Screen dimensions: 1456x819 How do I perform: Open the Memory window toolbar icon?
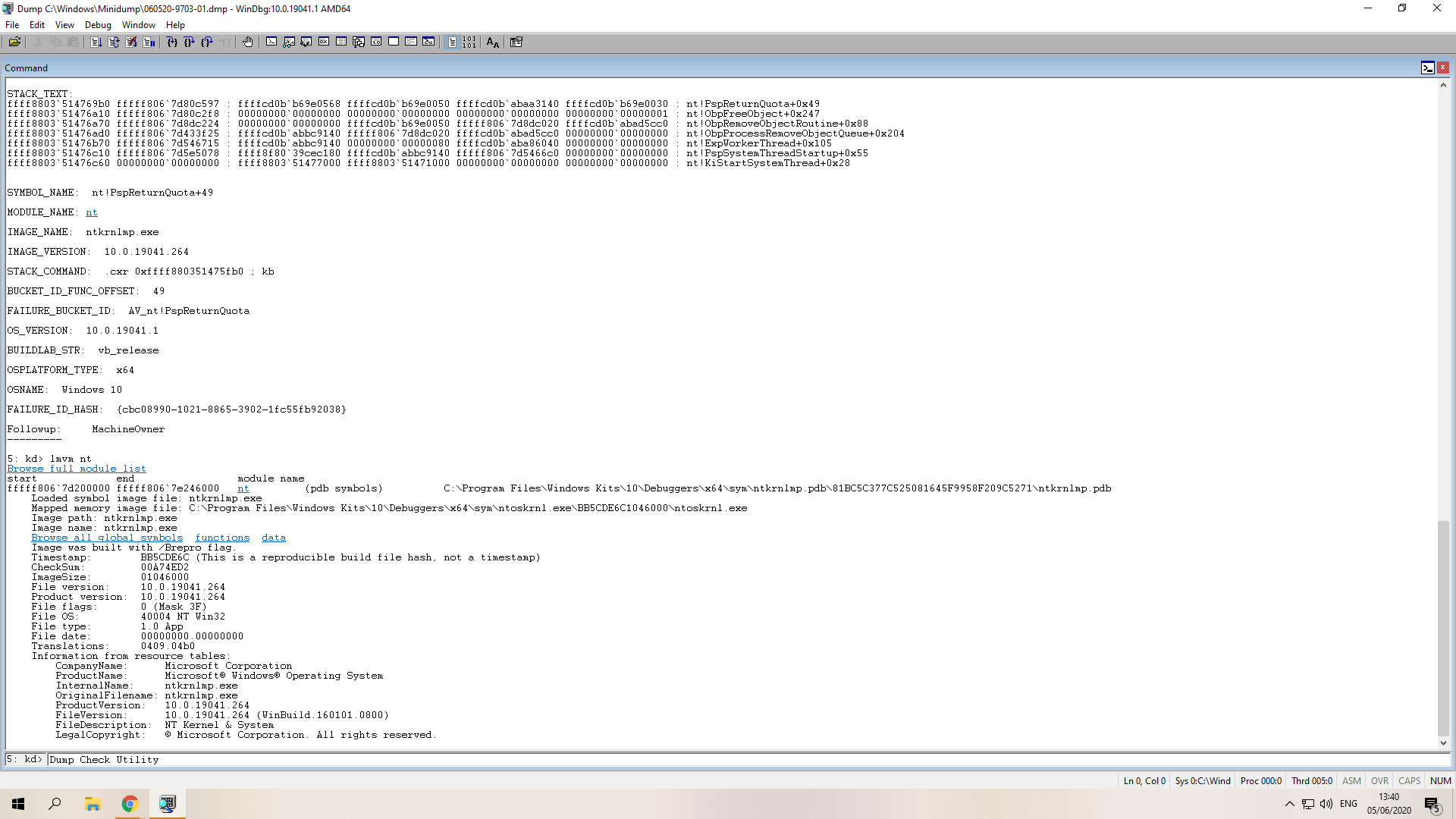(x=341, y=42)
